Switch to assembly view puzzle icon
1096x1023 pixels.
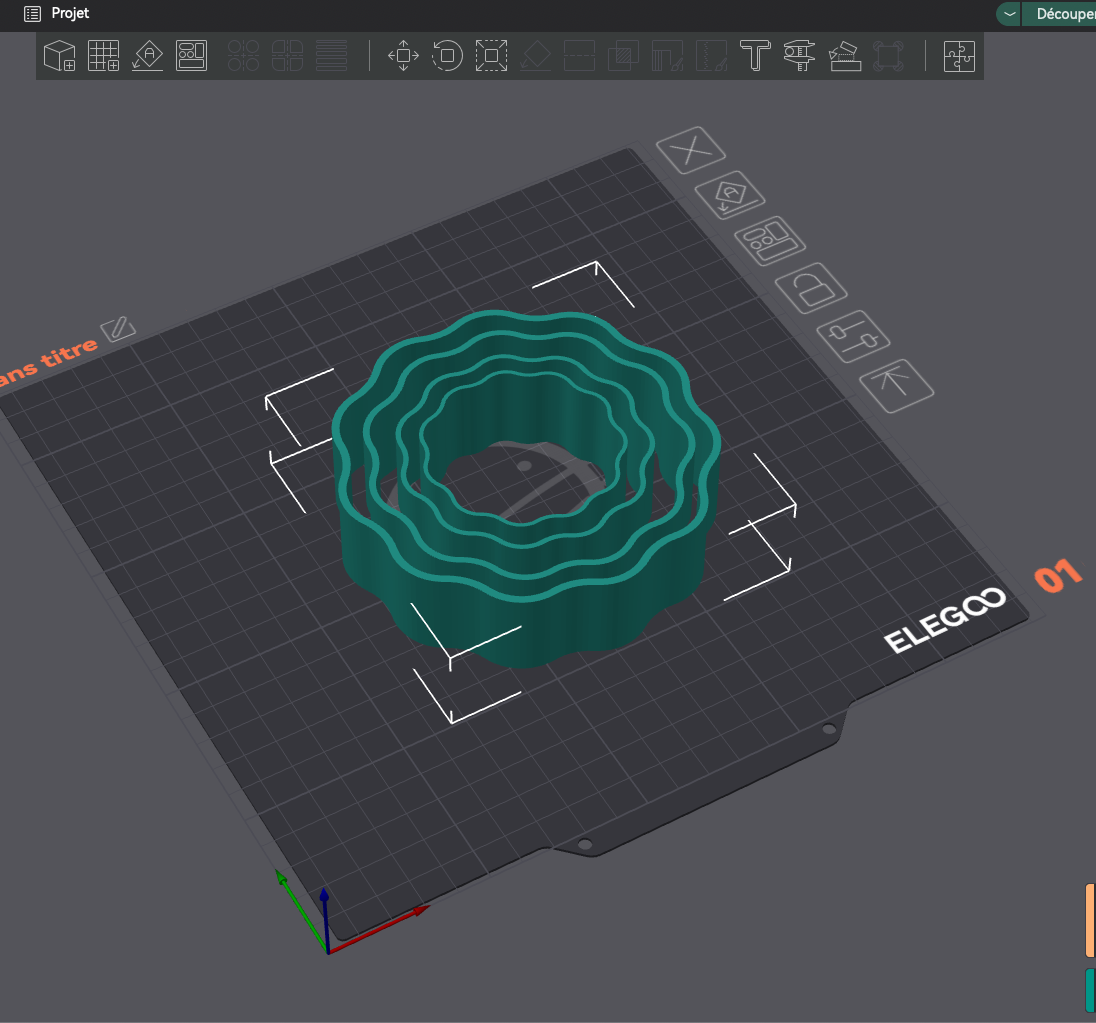click(x=959, y=56)
